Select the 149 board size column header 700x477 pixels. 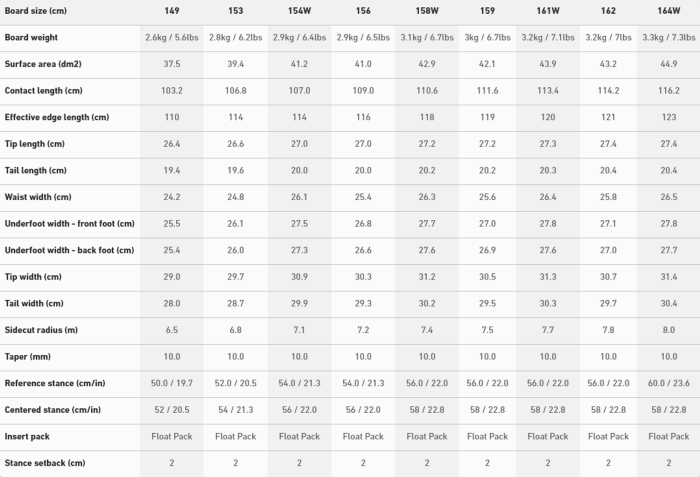tap(171, 11)
